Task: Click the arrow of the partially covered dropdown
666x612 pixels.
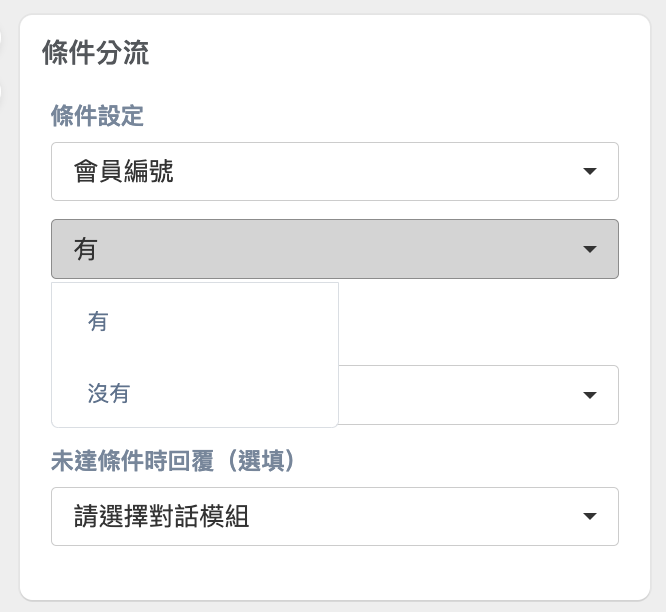Action: point(590,395)
